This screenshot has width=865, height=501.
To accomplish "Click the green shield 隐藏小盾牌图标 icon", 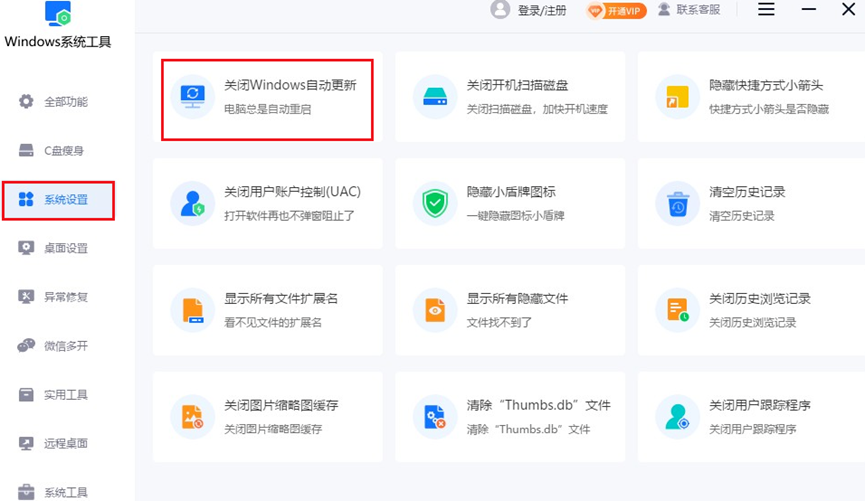I will pos(435,203).
